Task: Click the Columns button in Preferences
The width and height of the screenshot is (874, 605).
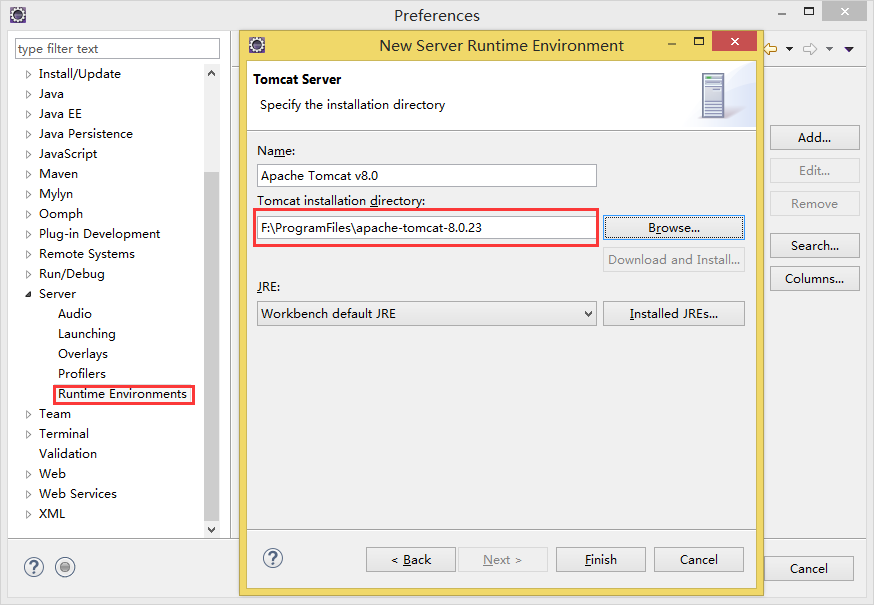Action: 814,278
